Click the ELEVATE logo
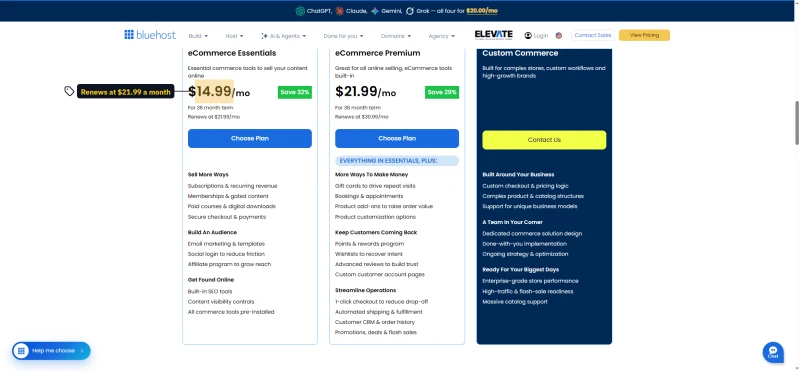The height and width of the screenshot is (372, 800). click(493, 35)
